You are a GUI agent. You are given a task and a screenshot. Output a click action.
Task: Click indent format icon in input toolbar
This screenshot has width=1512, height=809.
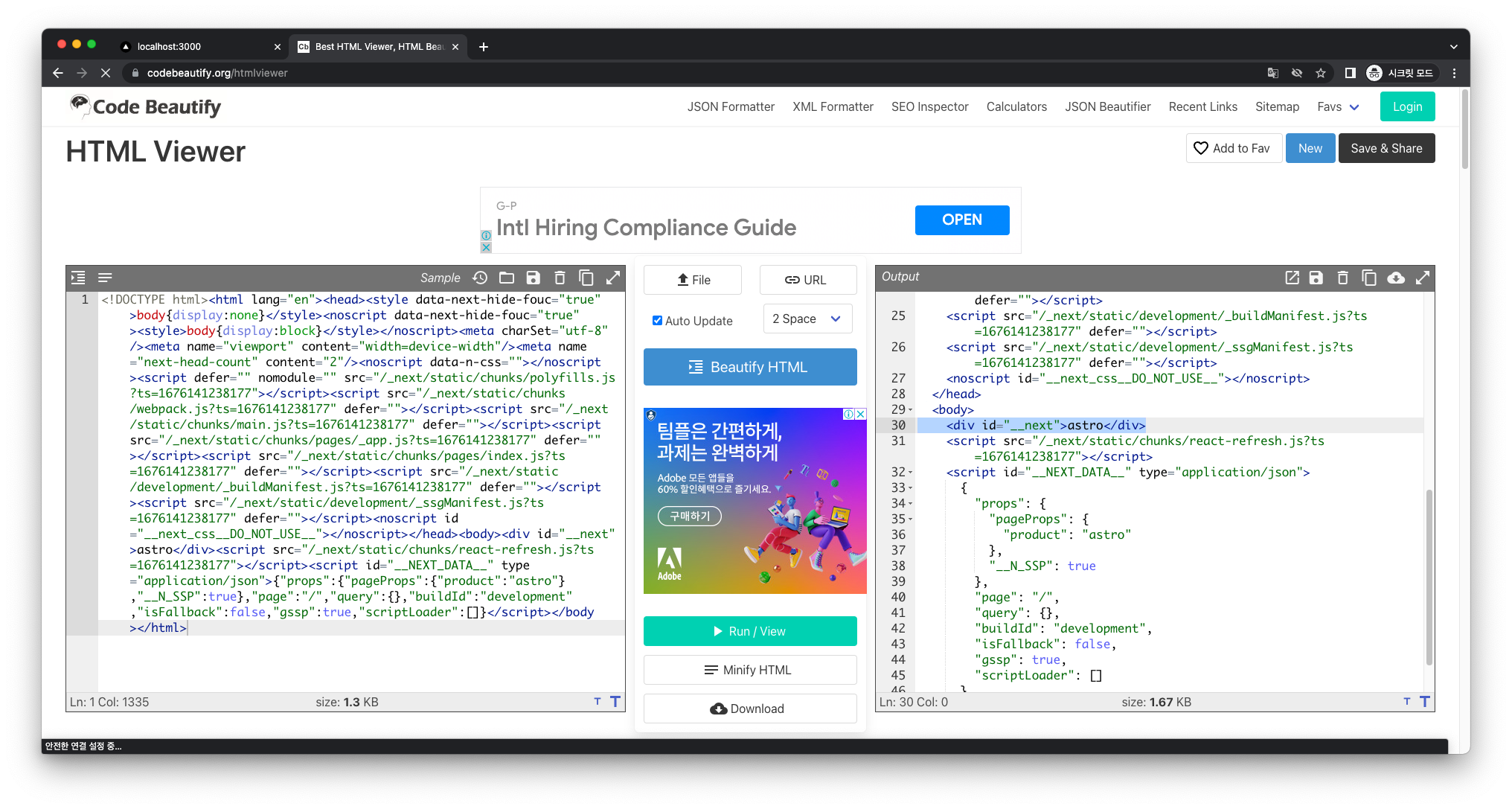tap(78, 278)
